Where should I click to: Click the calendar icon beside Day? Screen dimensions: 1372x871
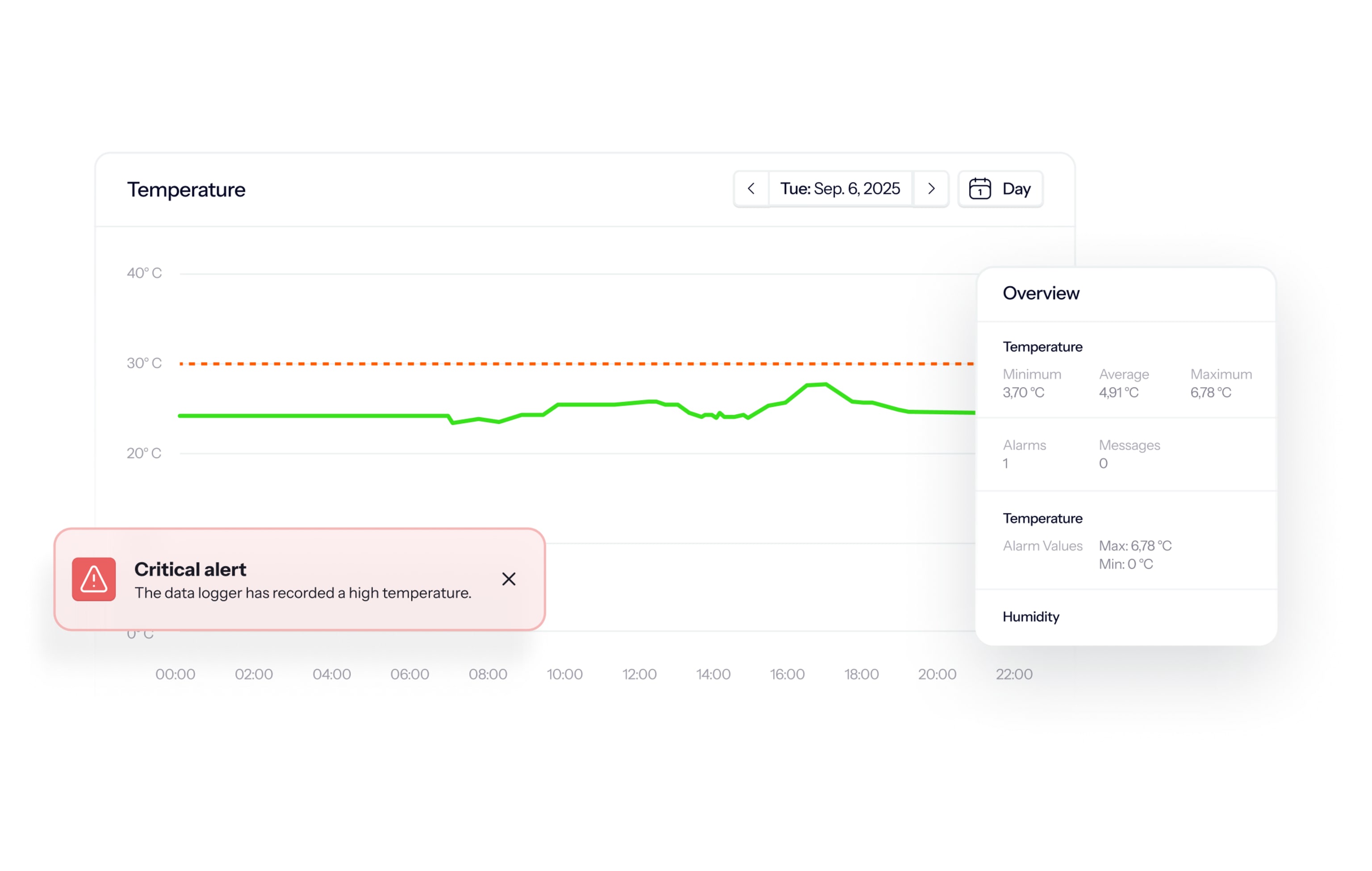coord(979,188)
